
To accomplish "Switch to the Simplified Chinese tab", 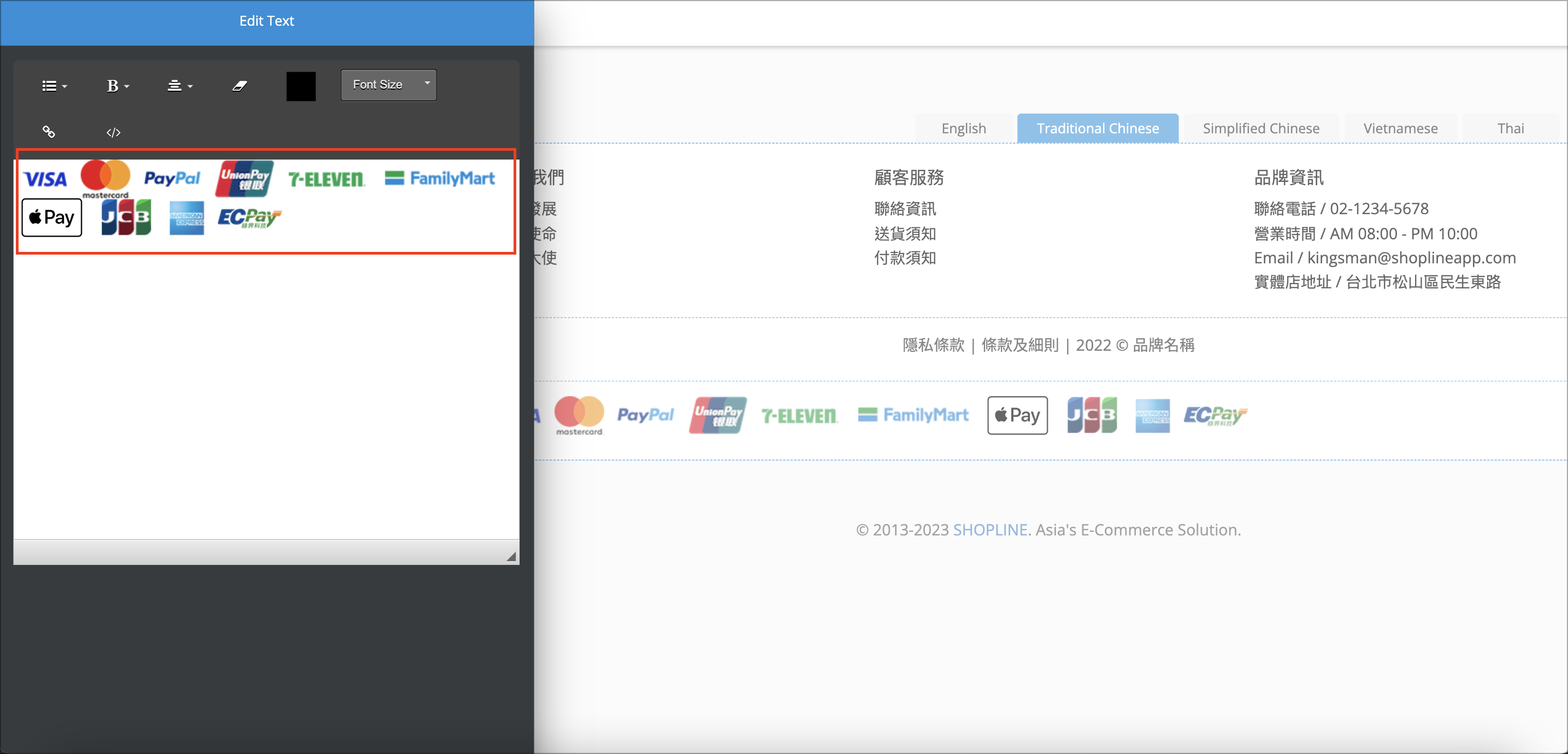I will click(x=1260, y=128).
